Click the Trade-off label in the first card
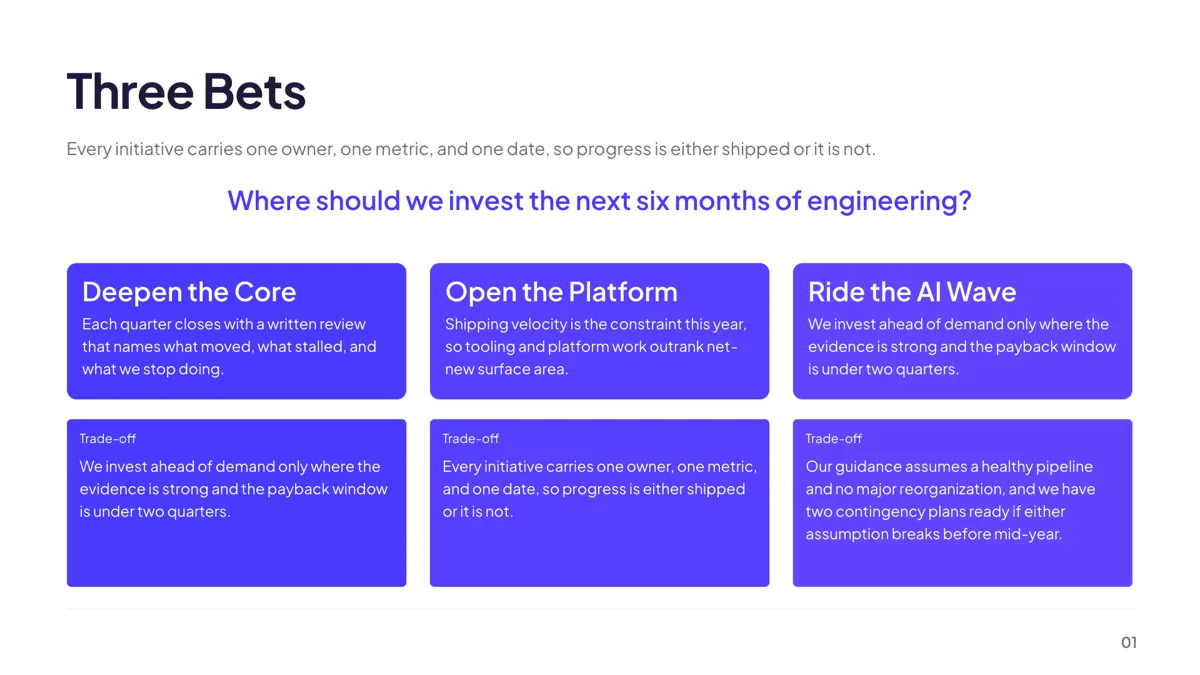Image resolution: width=1200 pixels, height=675 pixels. click(108, 439)
